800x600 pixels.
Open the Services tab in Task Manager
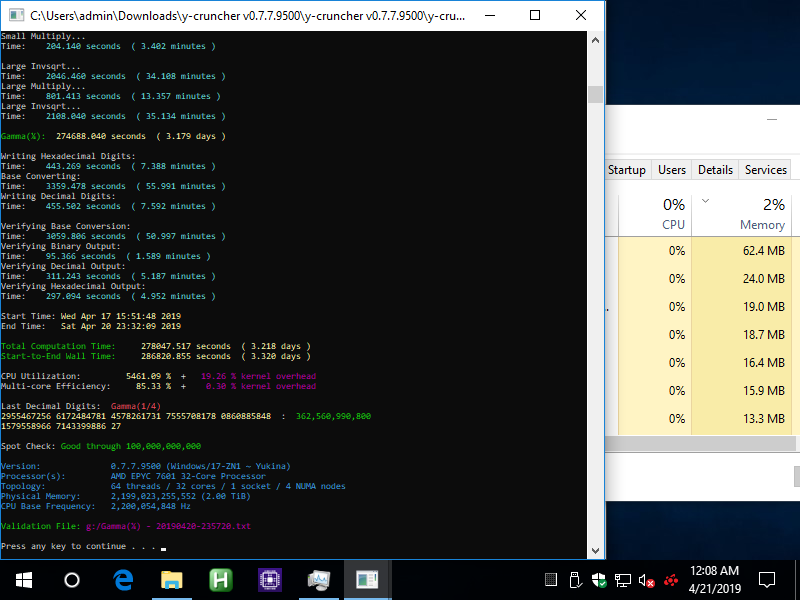click(x=765, y=170)
